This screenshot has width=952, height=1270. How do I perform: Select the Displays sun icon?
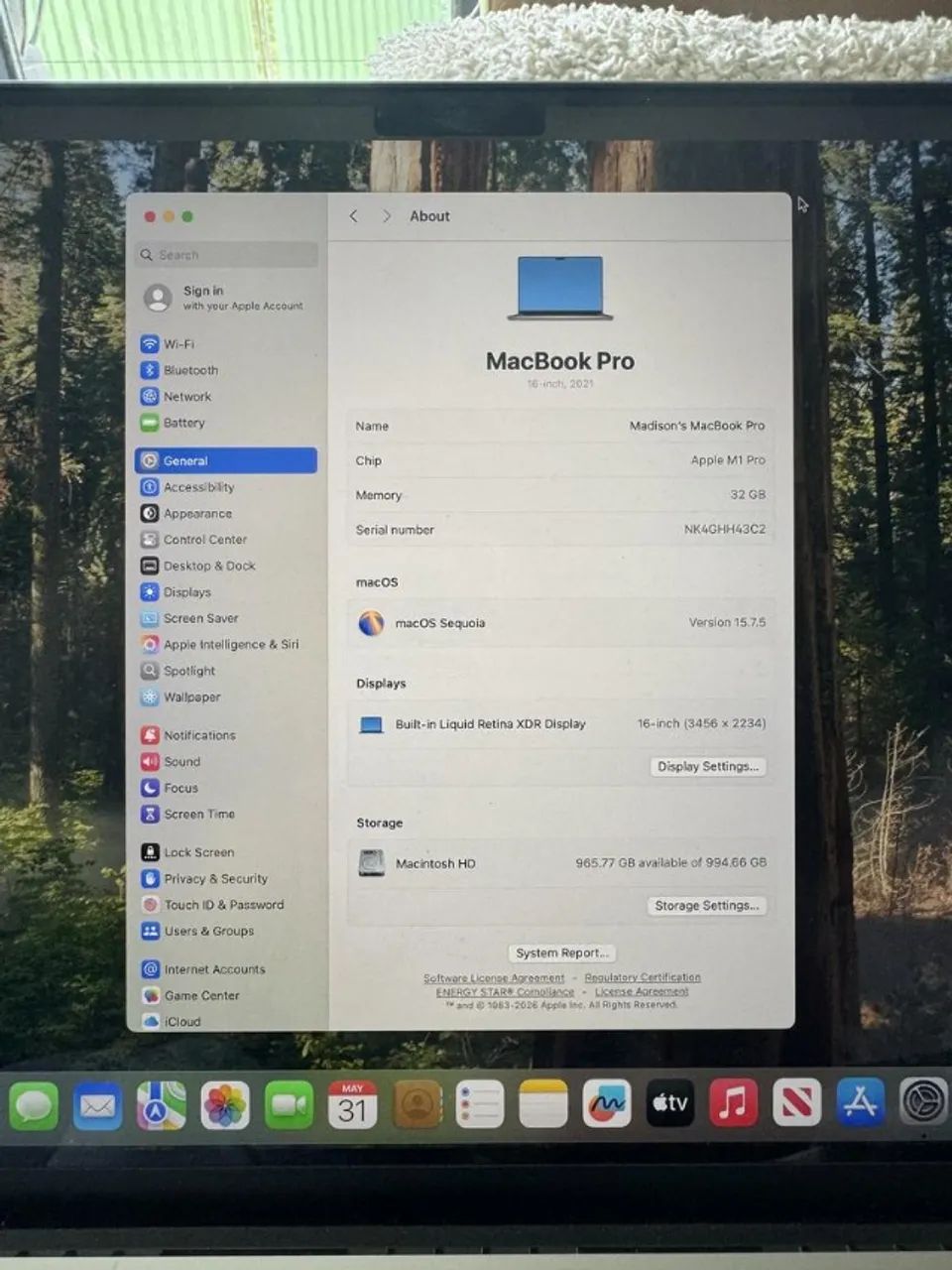[150, 592]
